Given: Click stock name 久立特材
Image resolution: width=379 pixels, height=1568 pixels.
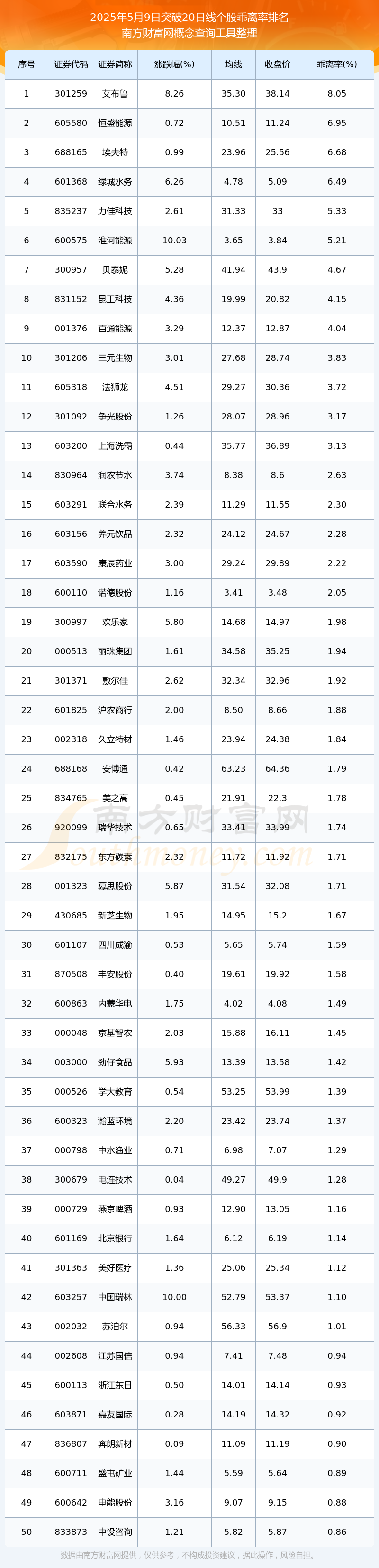Looking at the screenshot, I should coord(115,739).
